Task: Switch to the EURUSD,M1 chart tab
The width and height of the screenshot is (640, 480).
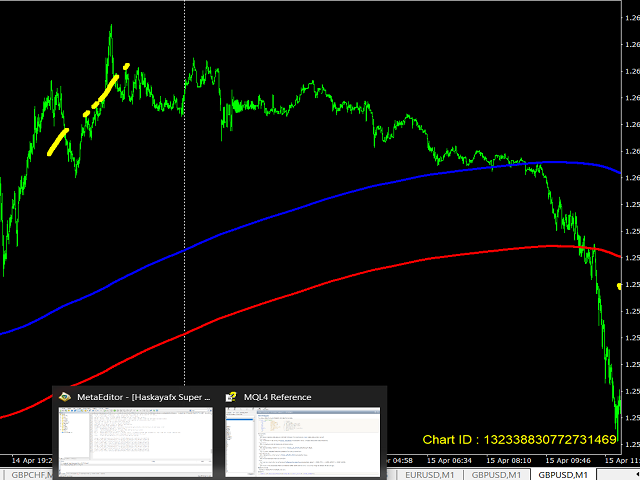Action: point(429,475)
